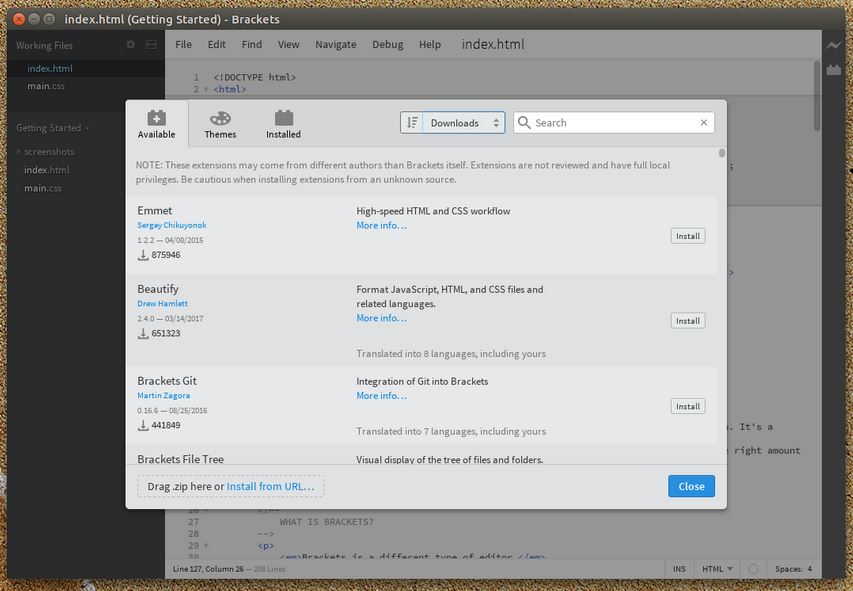Click Brackets Git download count icon
This screenshot has width=853, height=591.
point(143,425)
